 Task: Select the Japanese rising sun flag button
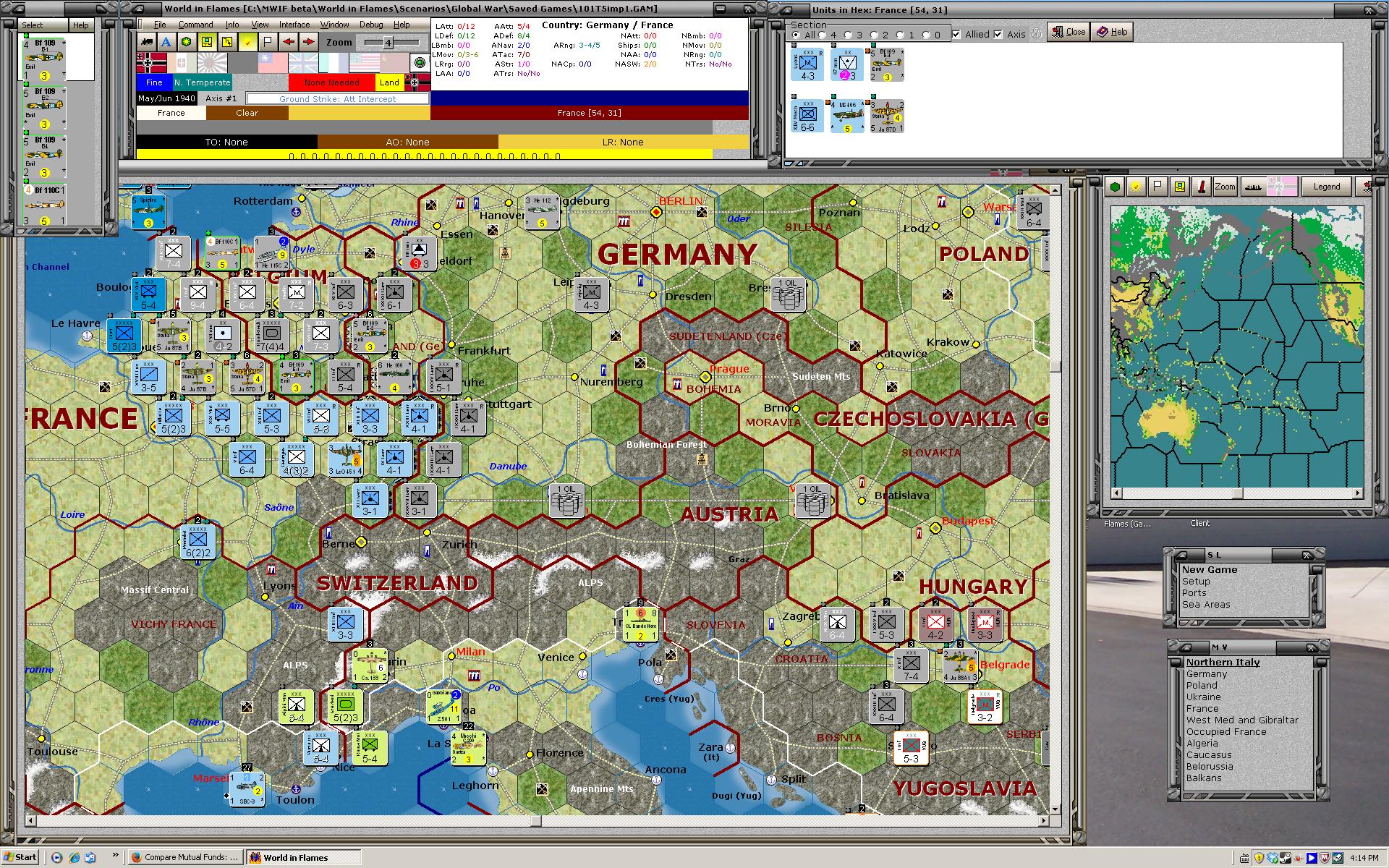tap(212, 63)
